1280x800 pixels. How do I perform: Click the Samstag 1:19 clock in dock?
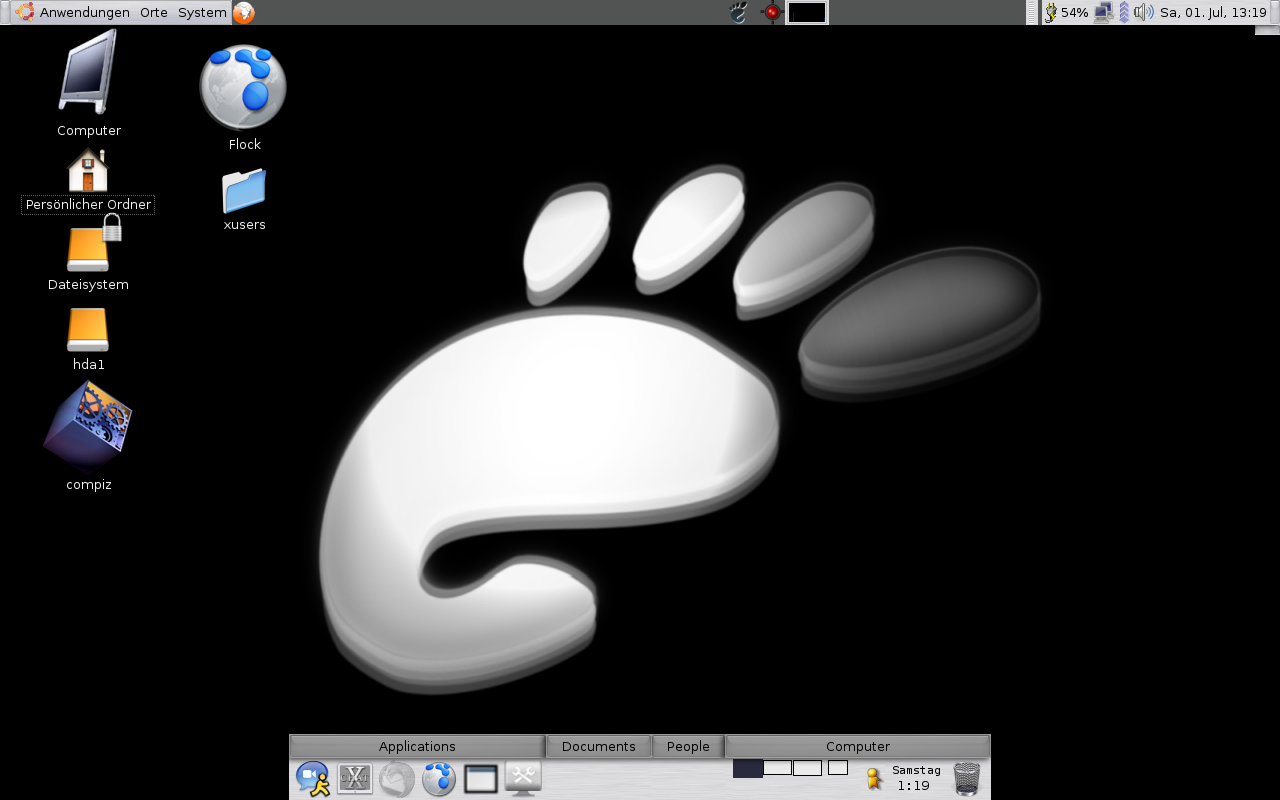click(916, 778)
